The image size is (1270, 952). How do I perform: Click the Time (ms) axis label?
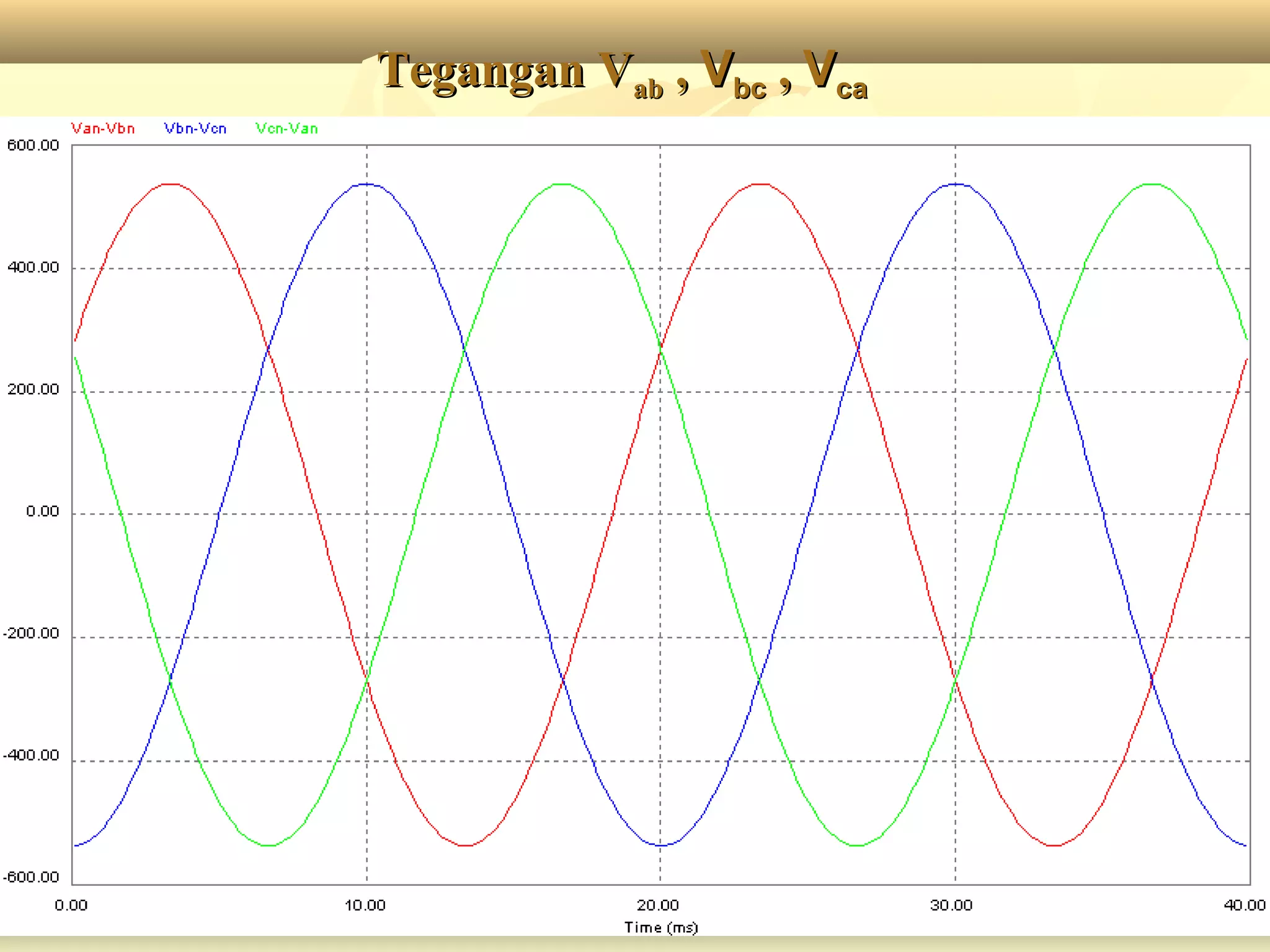click(x=661, y=928)
